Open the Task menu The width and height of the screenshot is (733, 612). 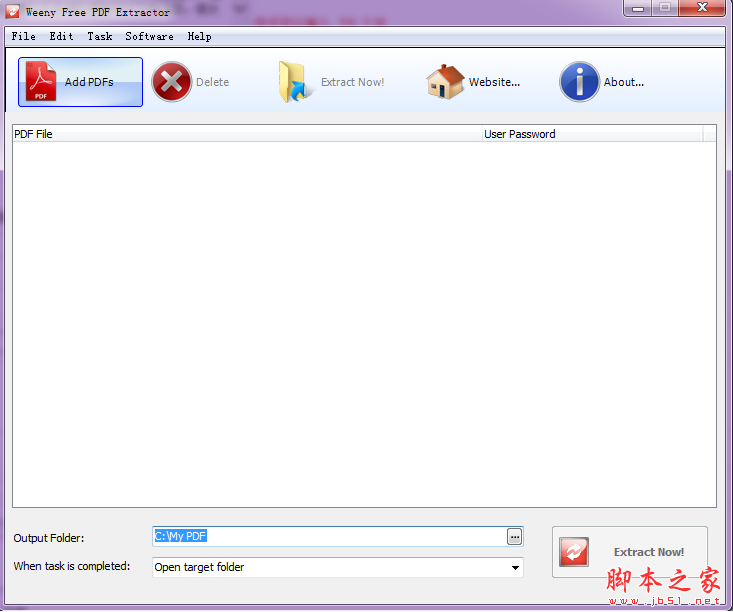(100, 36)
